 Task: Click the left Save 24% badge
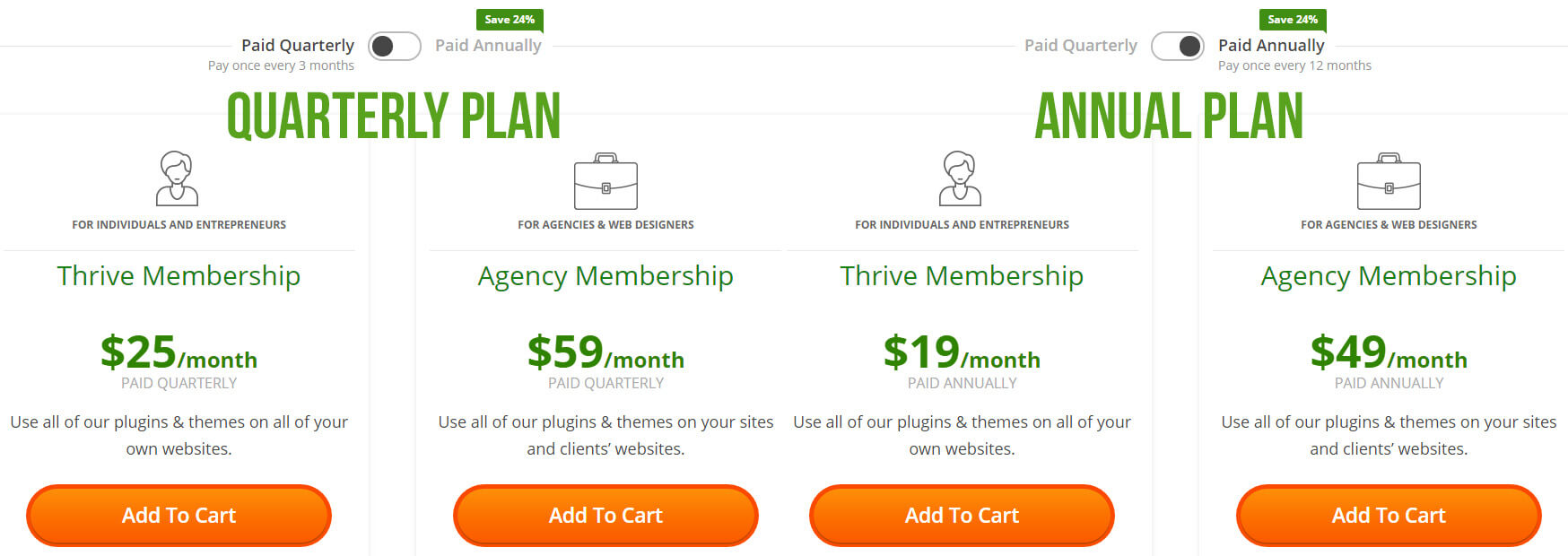(510, 20)
